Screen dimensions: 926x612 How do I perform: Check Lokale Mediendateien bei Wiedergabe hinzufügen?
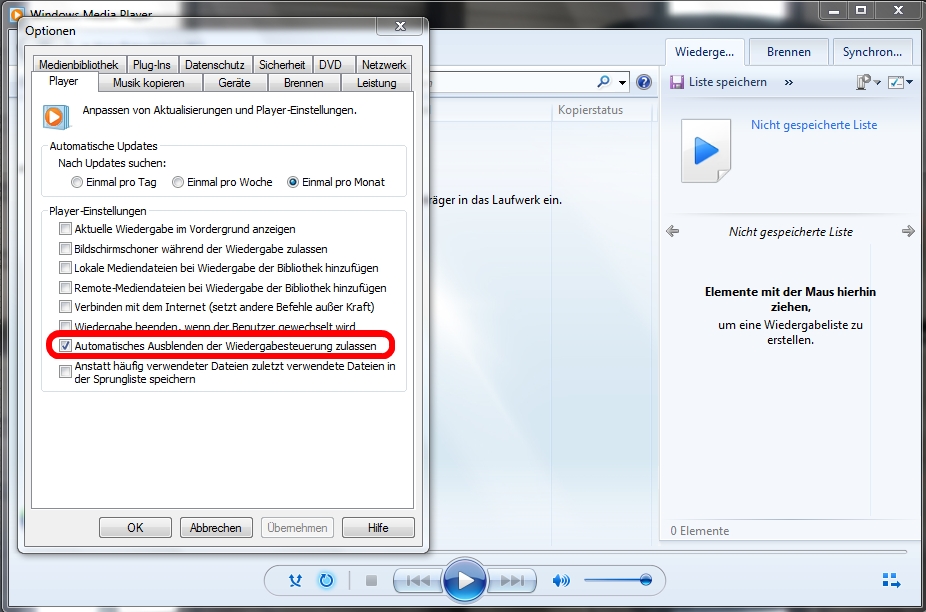[65, 268]
